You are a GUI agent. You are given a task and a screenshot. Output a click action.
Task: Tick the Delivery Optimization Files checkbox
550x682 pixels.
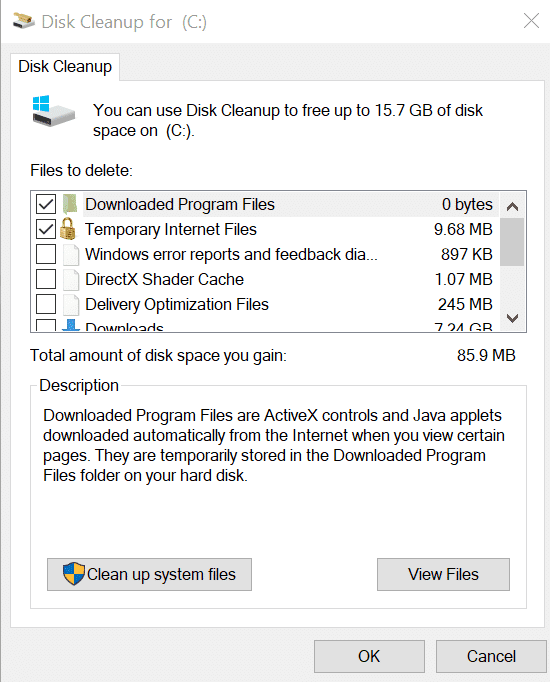coord(46,304)
